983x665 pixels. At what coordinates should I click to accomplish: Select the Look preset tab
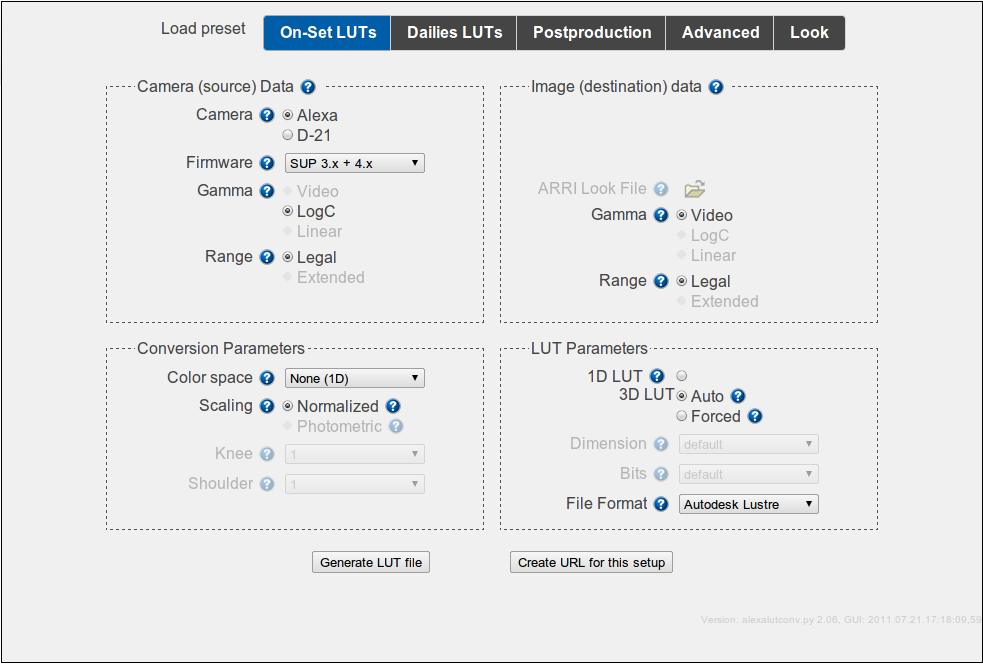(809, 33)
